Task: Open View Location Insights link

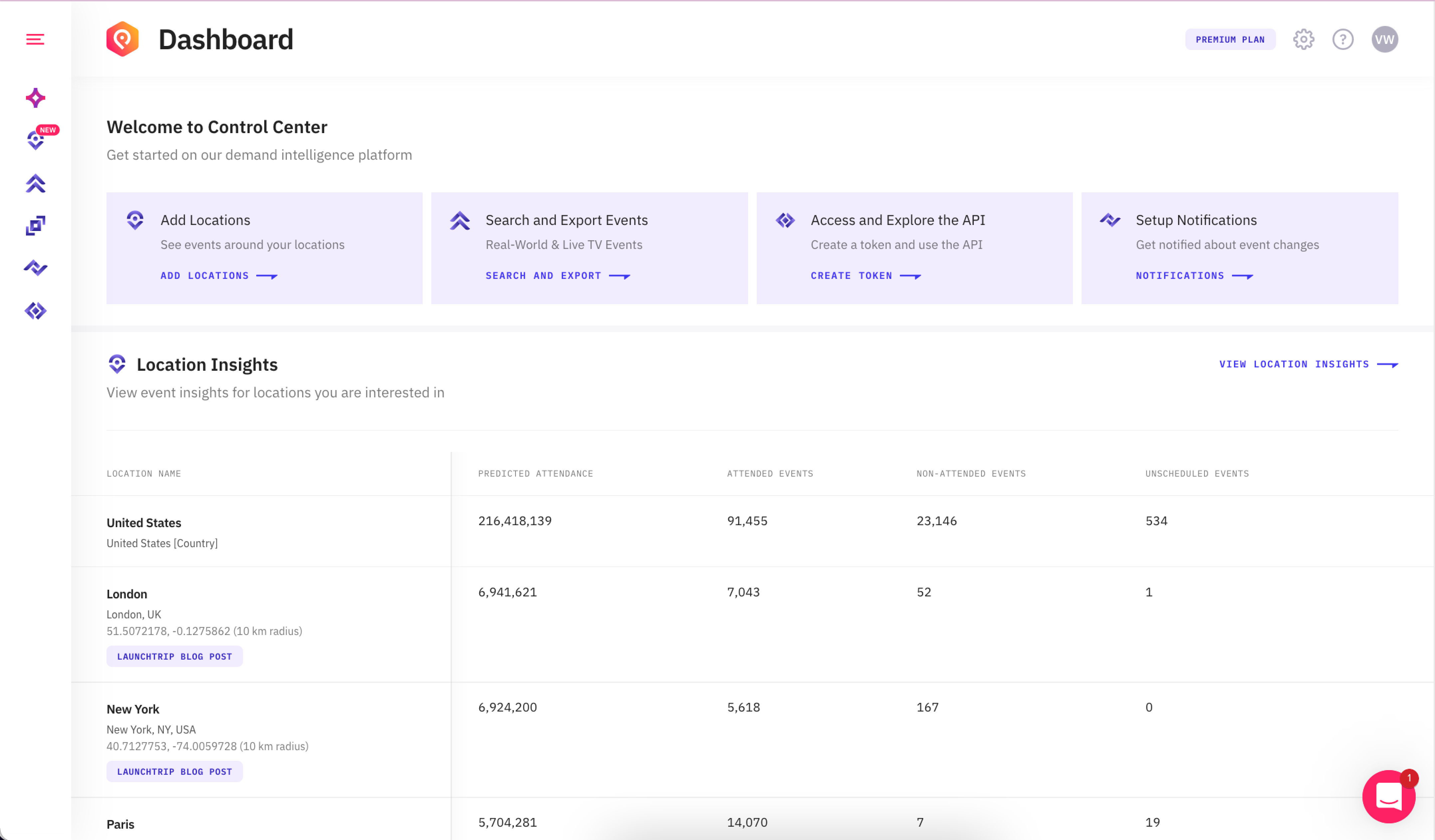Action: click(x=1308, y=364)
